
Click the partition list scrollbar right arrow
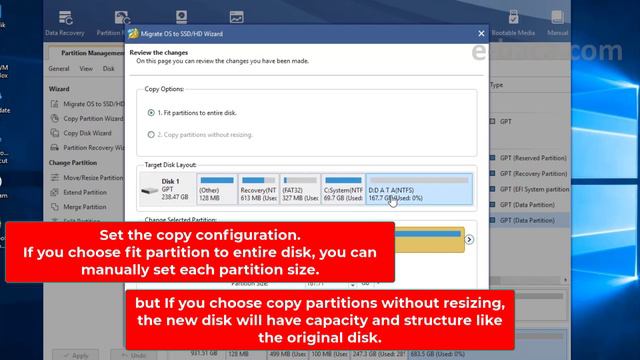565,280
